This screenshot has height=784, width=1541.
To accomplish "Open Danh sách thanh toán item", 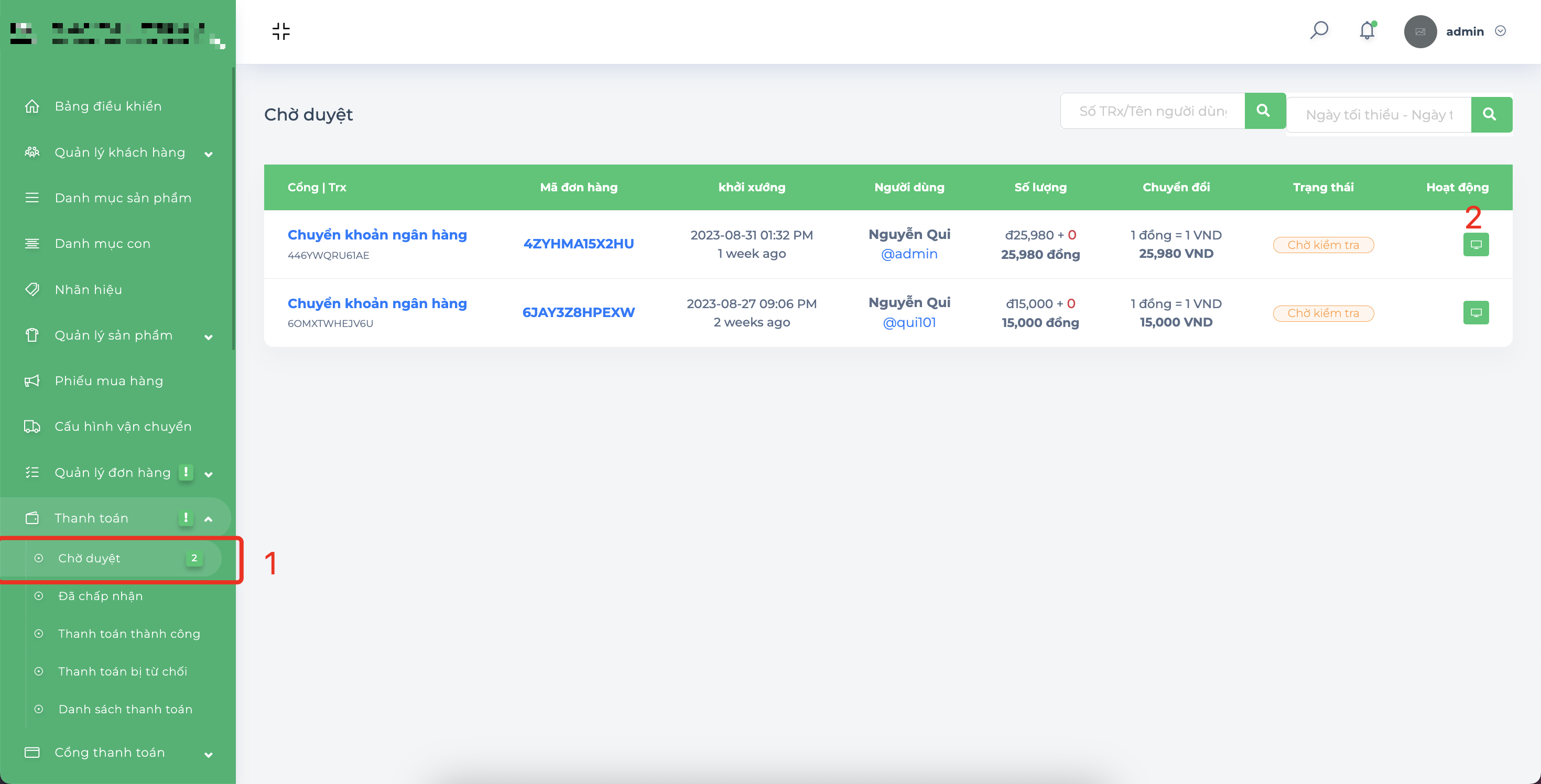I will point(126,709).
